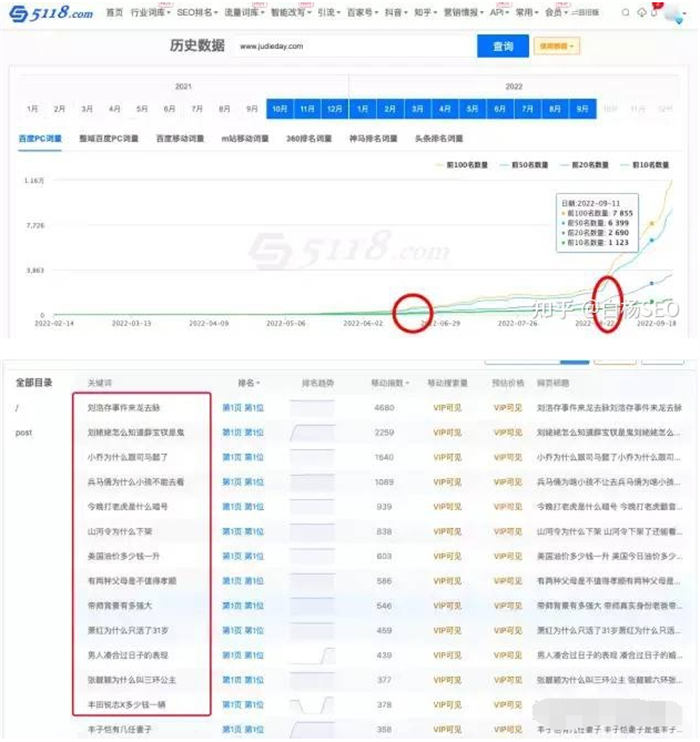Click 第1页 第1位 in the 4680 row
The image size is (700, 742).
coord(243,408)
